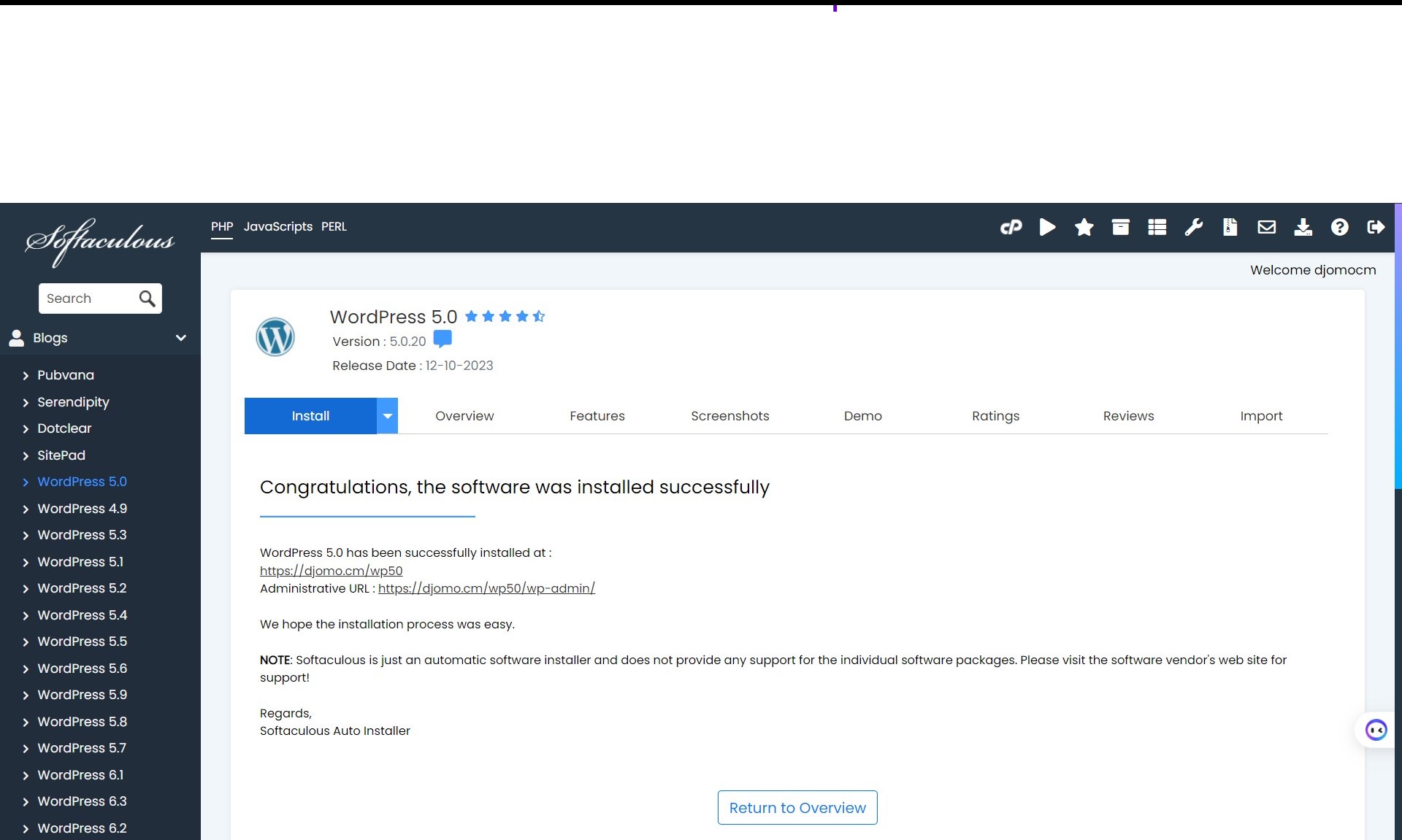Open the Import tab

click(x=1261, y=416)
